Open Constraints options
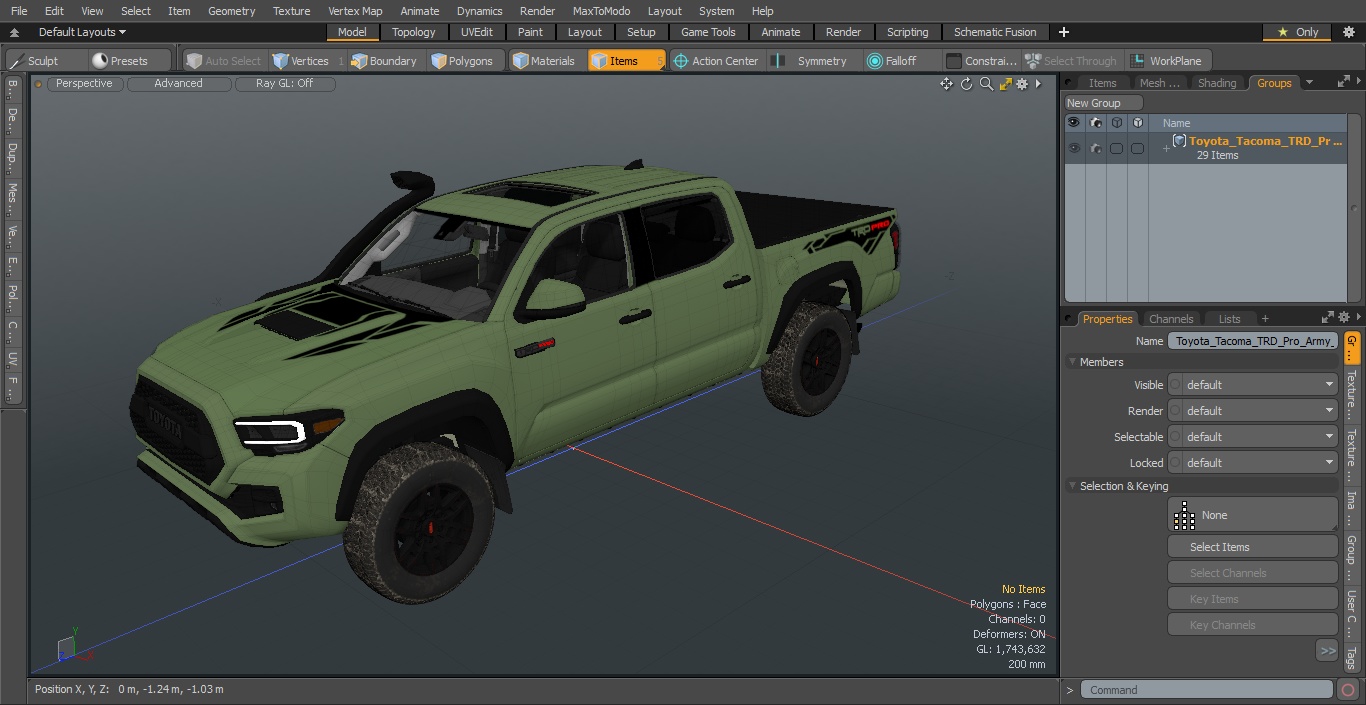This screenshot has width=1366, height=705. tap(982, 61)
